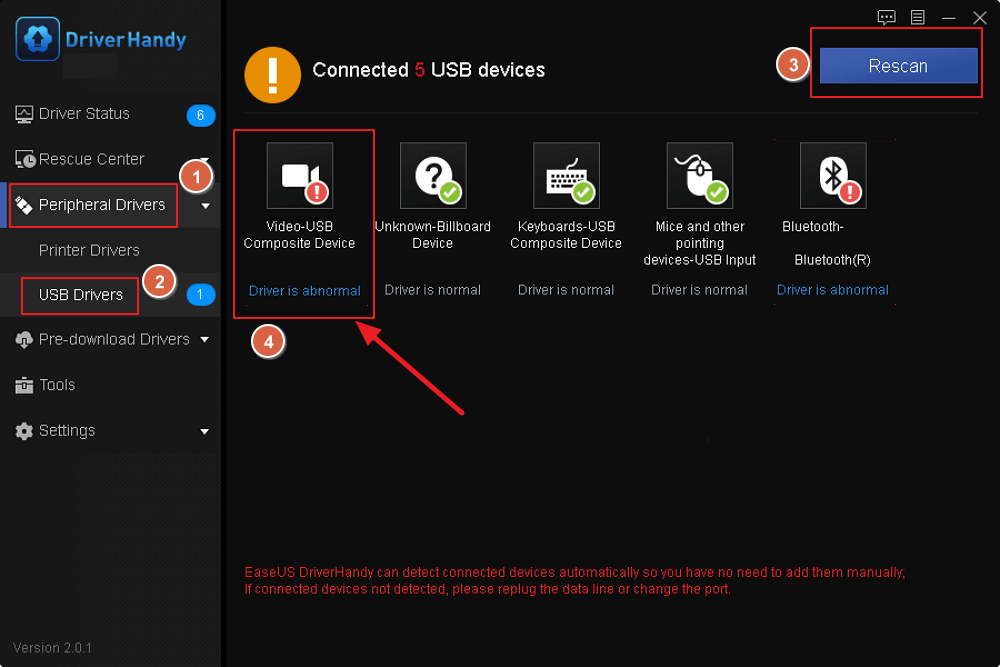Open USB Drivers submenu item
Screen dimensions: 1000x667
80,295
